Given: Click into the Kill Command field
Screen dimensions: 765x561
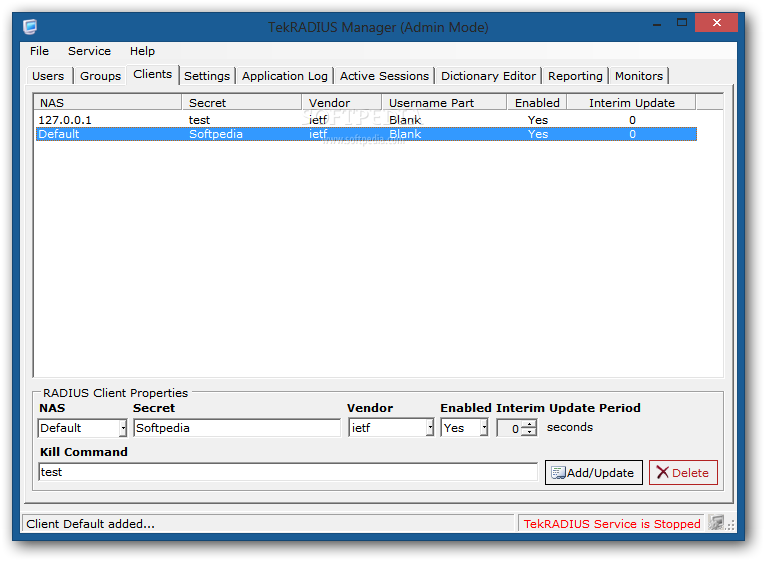Looking at the screenshot, I should (288, 472).
